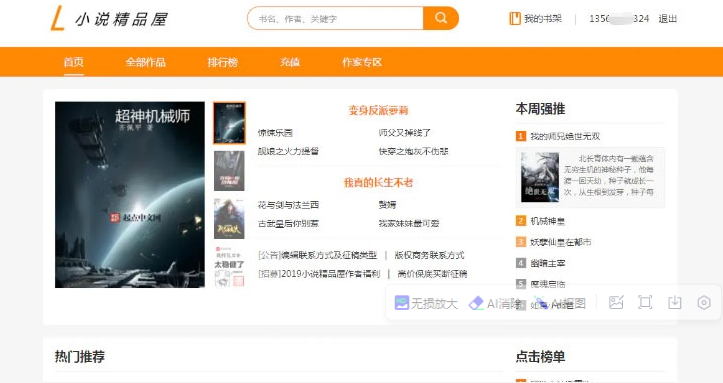Click the user account number in header
723x383 pixels.
coord(619,19)
